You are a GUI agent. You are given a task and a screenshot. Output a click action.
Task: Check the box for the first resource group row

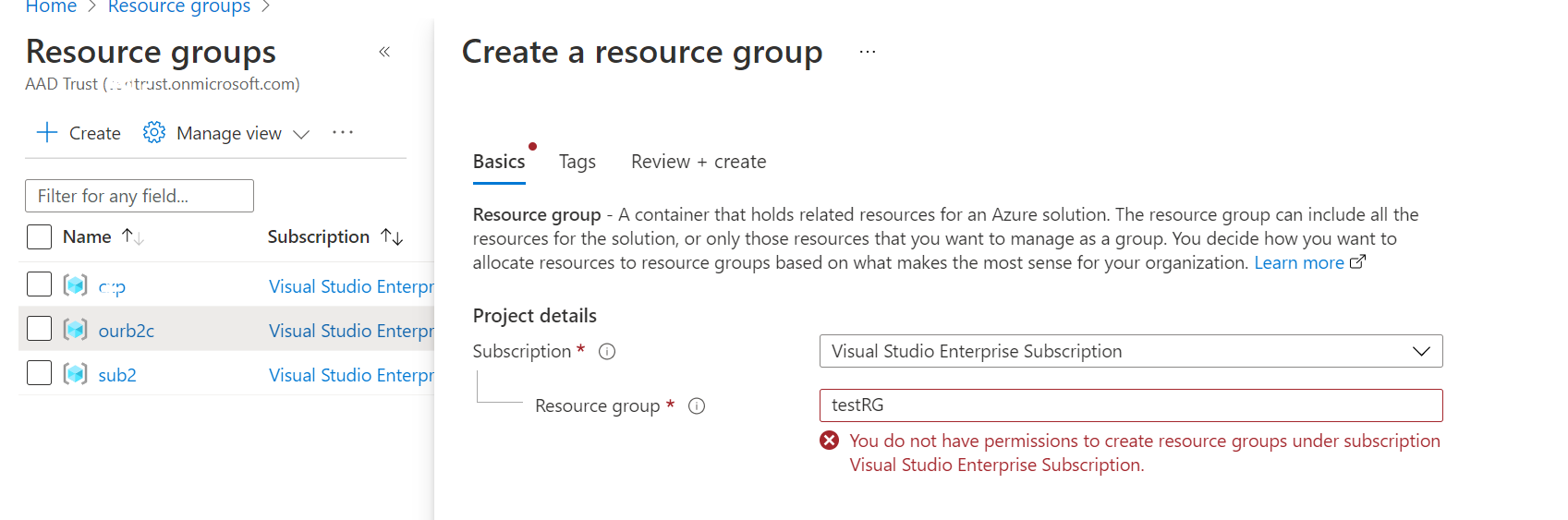39,284
